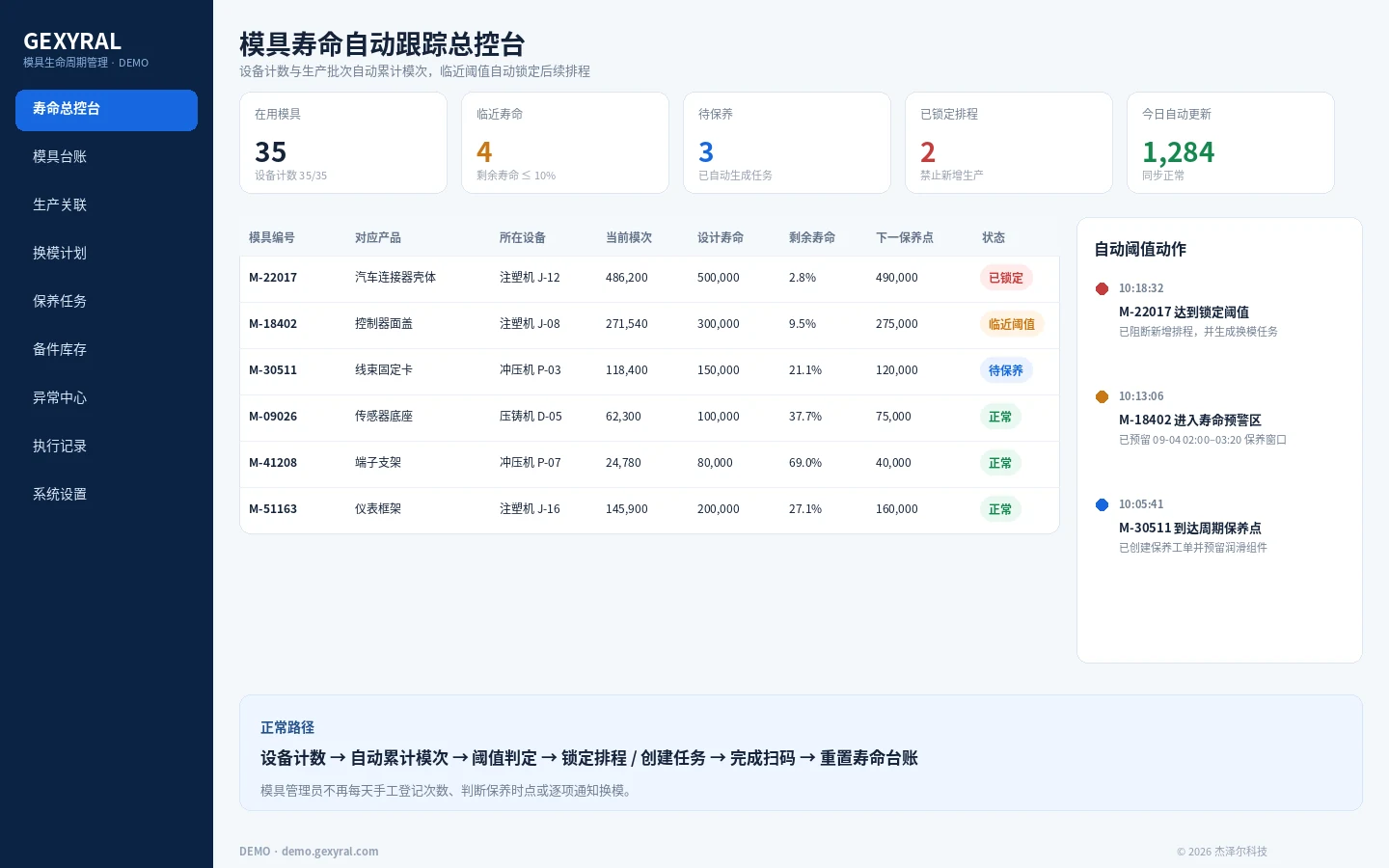
Task: Open the 寿命总控台 sidebar item
Action: [106, 110]
